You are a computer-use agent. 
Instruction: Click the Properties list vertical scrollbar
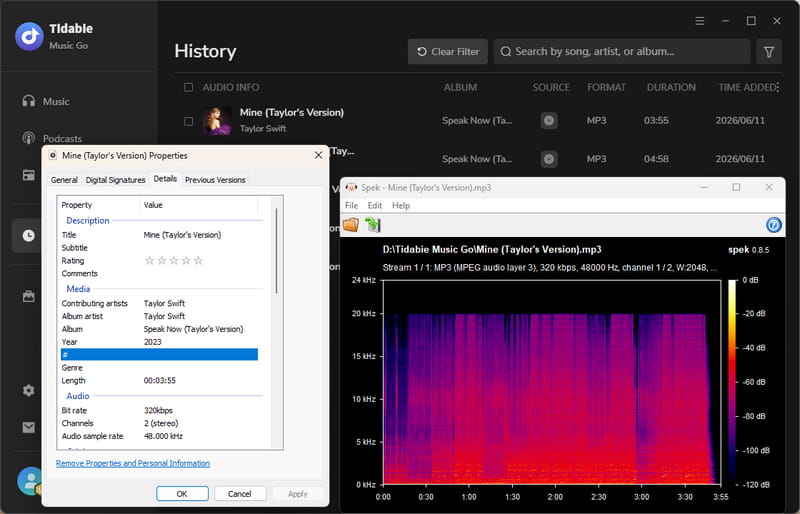point(277,250)
